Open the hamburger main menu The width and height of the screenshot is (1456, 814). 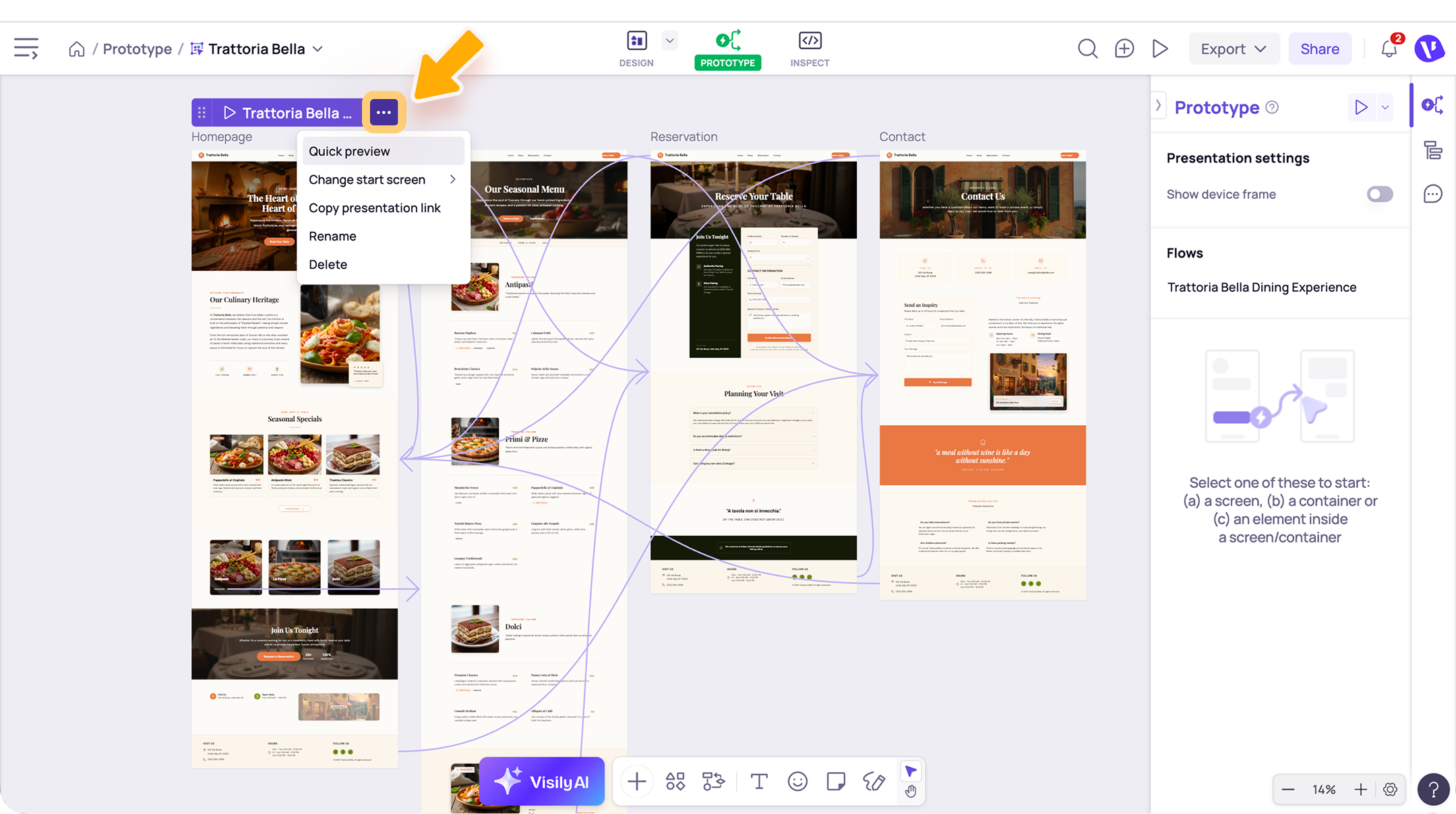coord(26,49)
